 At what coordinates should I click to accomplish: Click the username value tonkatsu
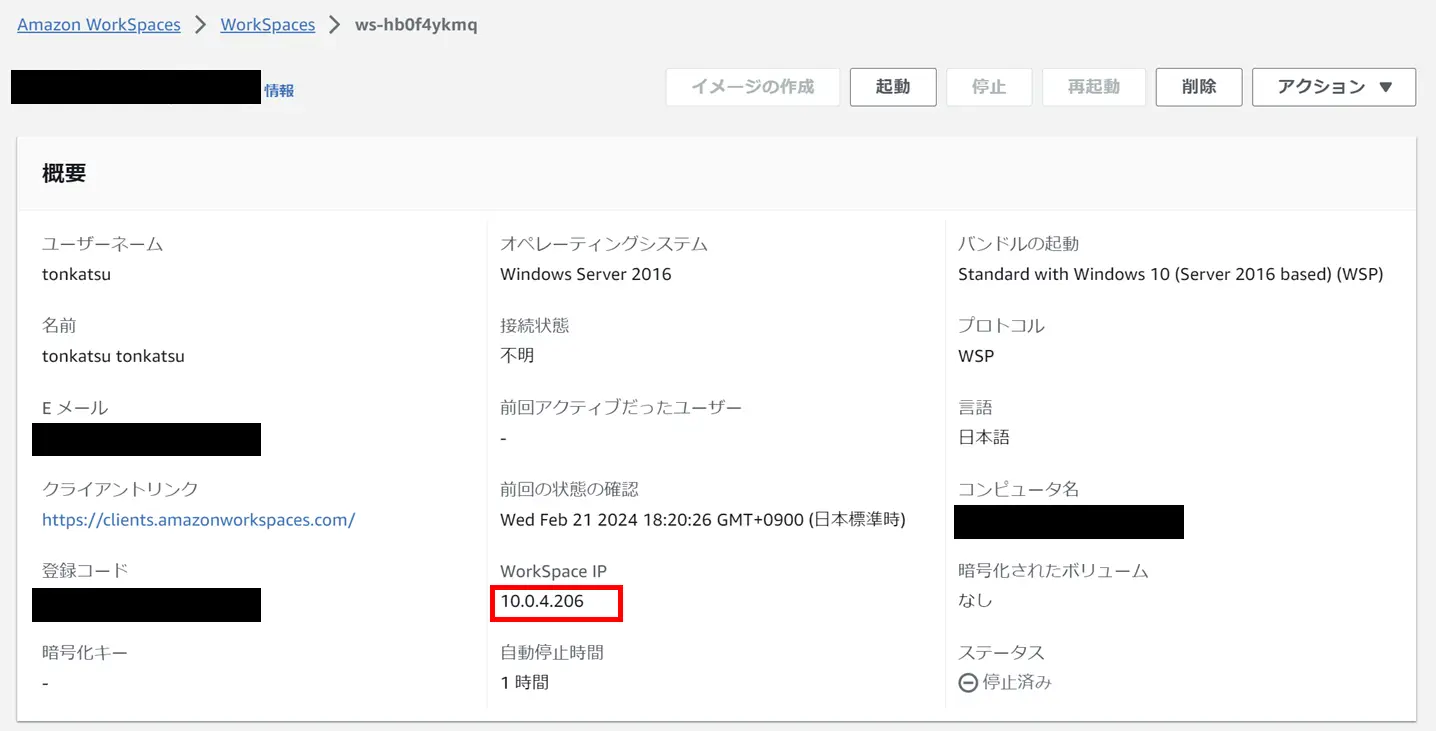(x=76, y=274)
